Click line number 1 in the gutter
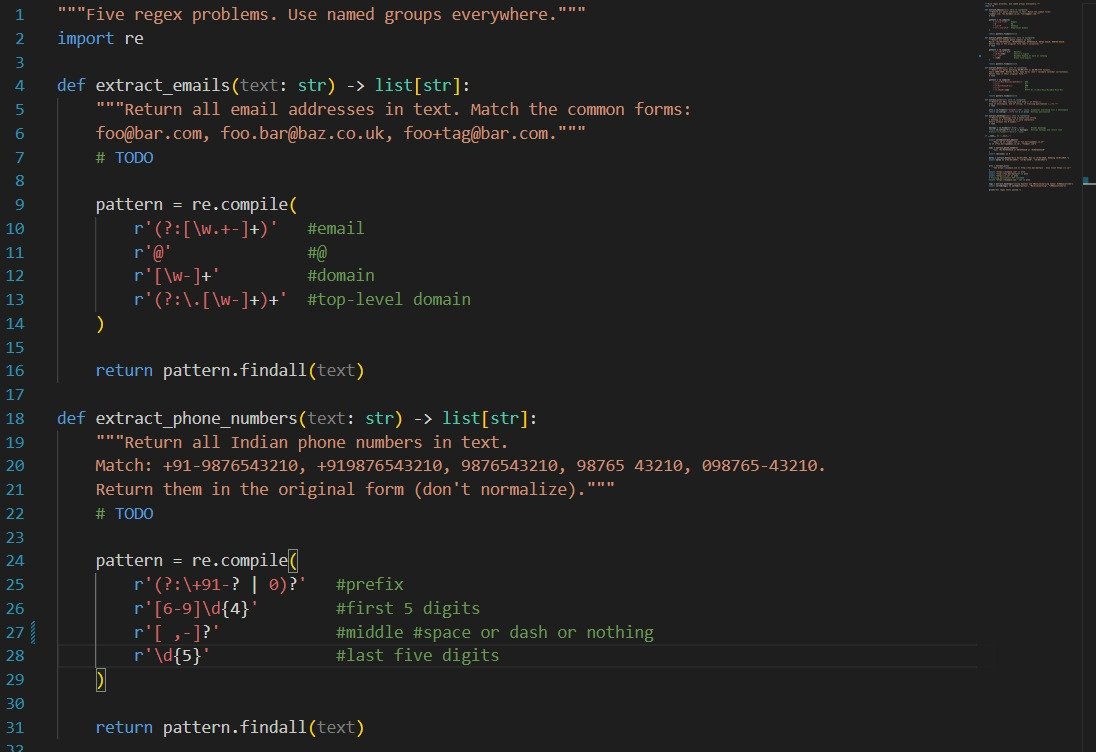1096x752 pixels. pyautogui.click(x=20, y=15)
